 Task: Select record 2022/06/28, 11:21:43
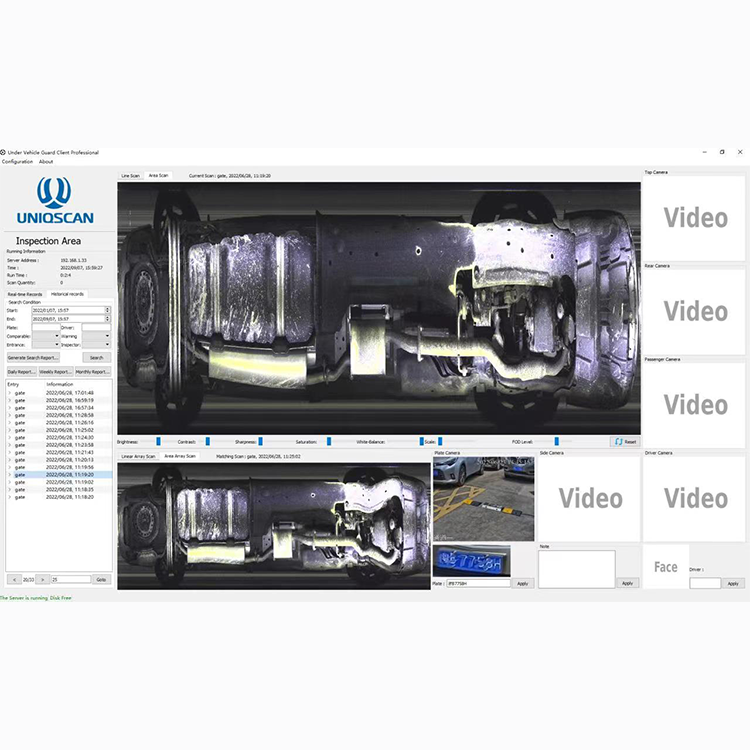pos(59,452)
